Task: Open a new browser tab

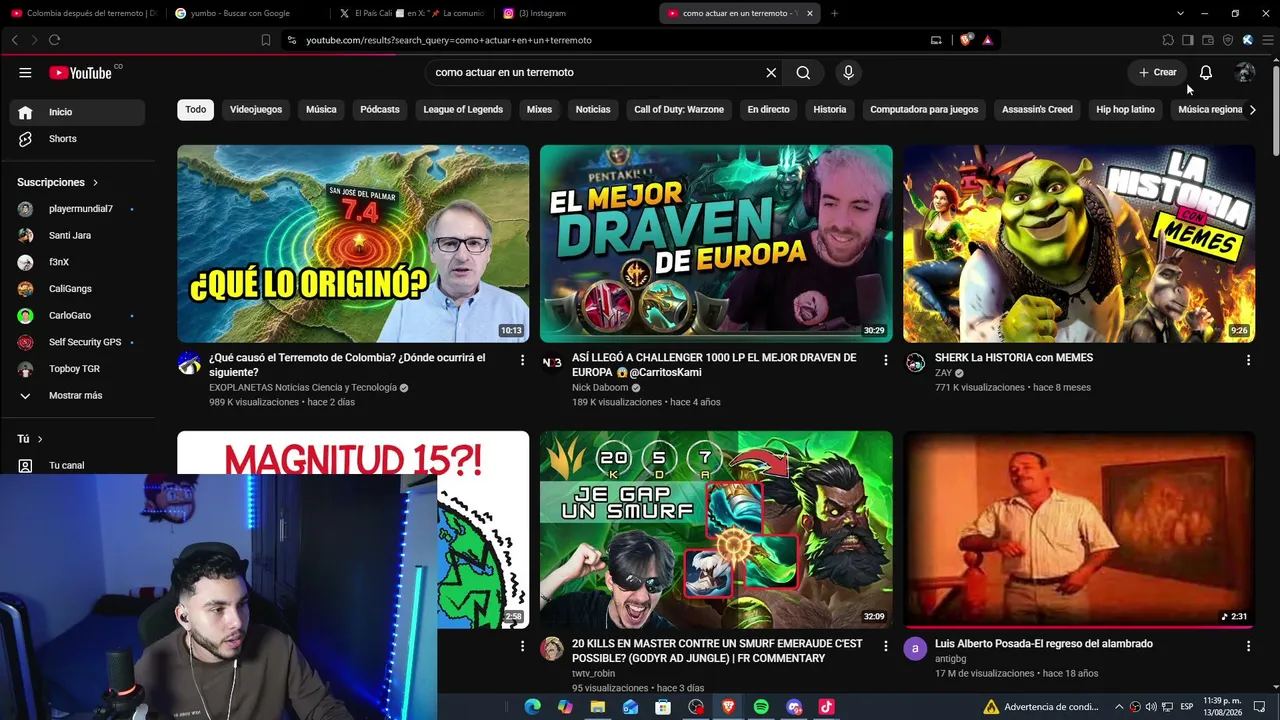Action: pos(834,13)
